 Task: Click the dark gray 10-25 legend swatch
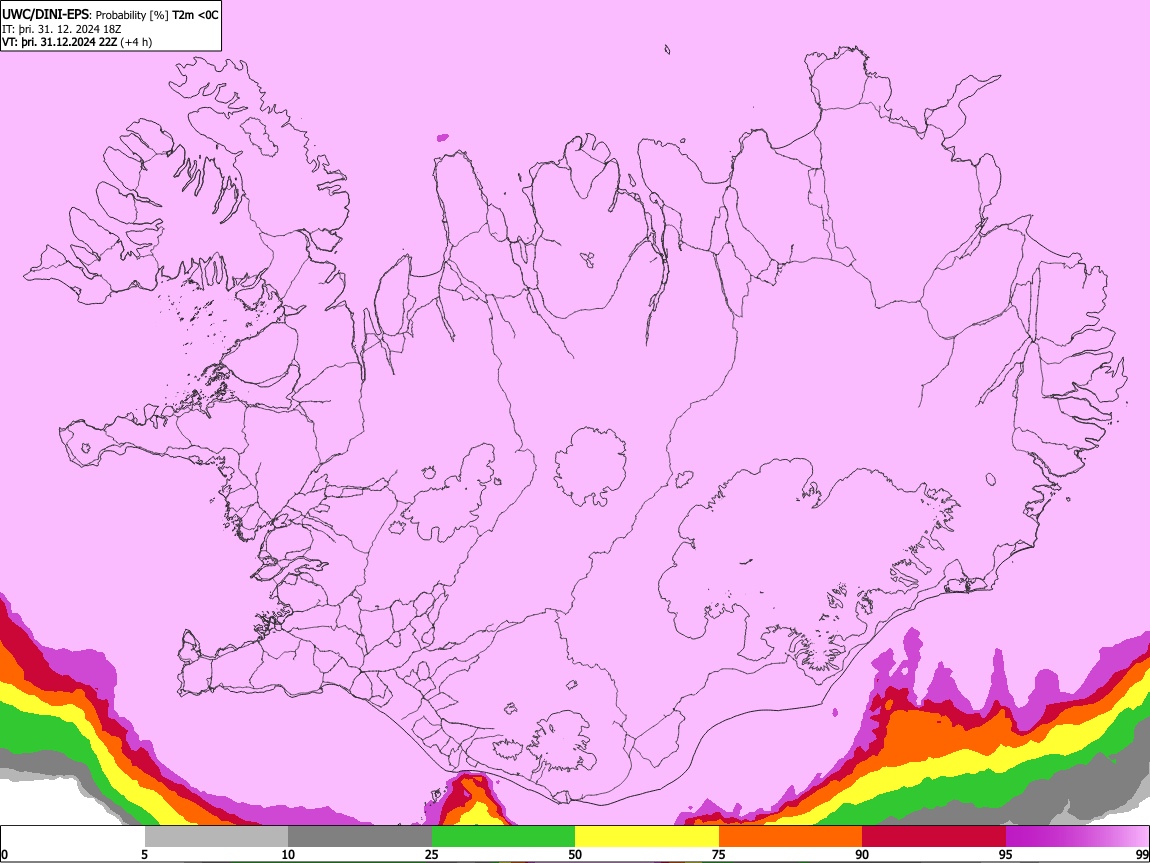click(x=360, y=836)
